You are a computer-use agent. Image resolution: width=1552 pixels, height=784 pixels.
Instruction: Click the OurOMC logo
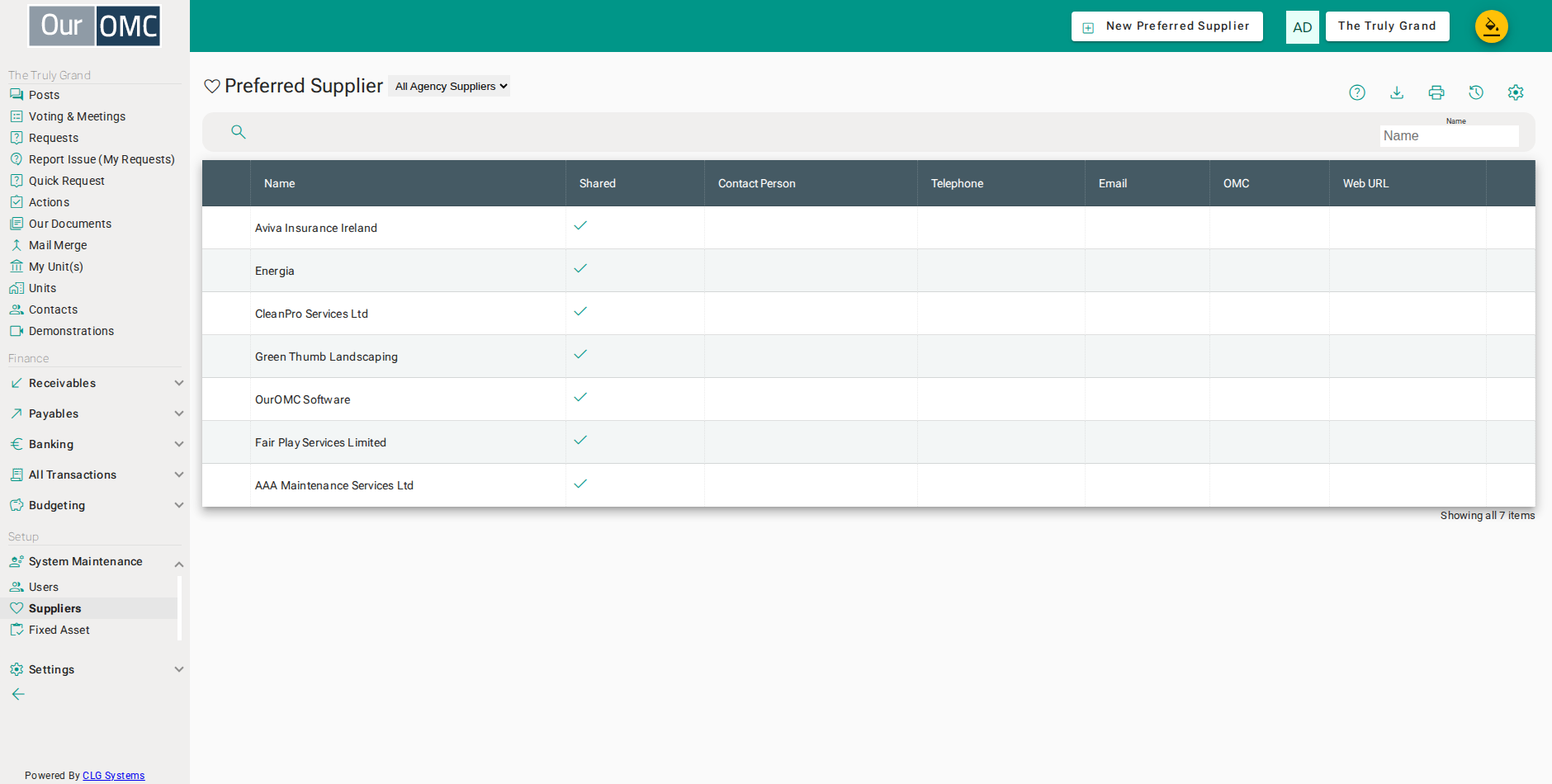pos(95,26)
